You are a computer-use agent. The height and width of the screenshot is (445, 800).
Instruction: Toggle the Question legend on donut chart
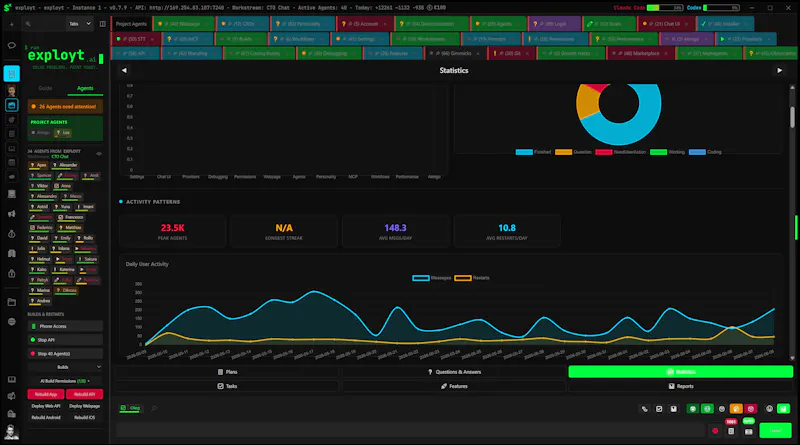[x=573, y=152]
